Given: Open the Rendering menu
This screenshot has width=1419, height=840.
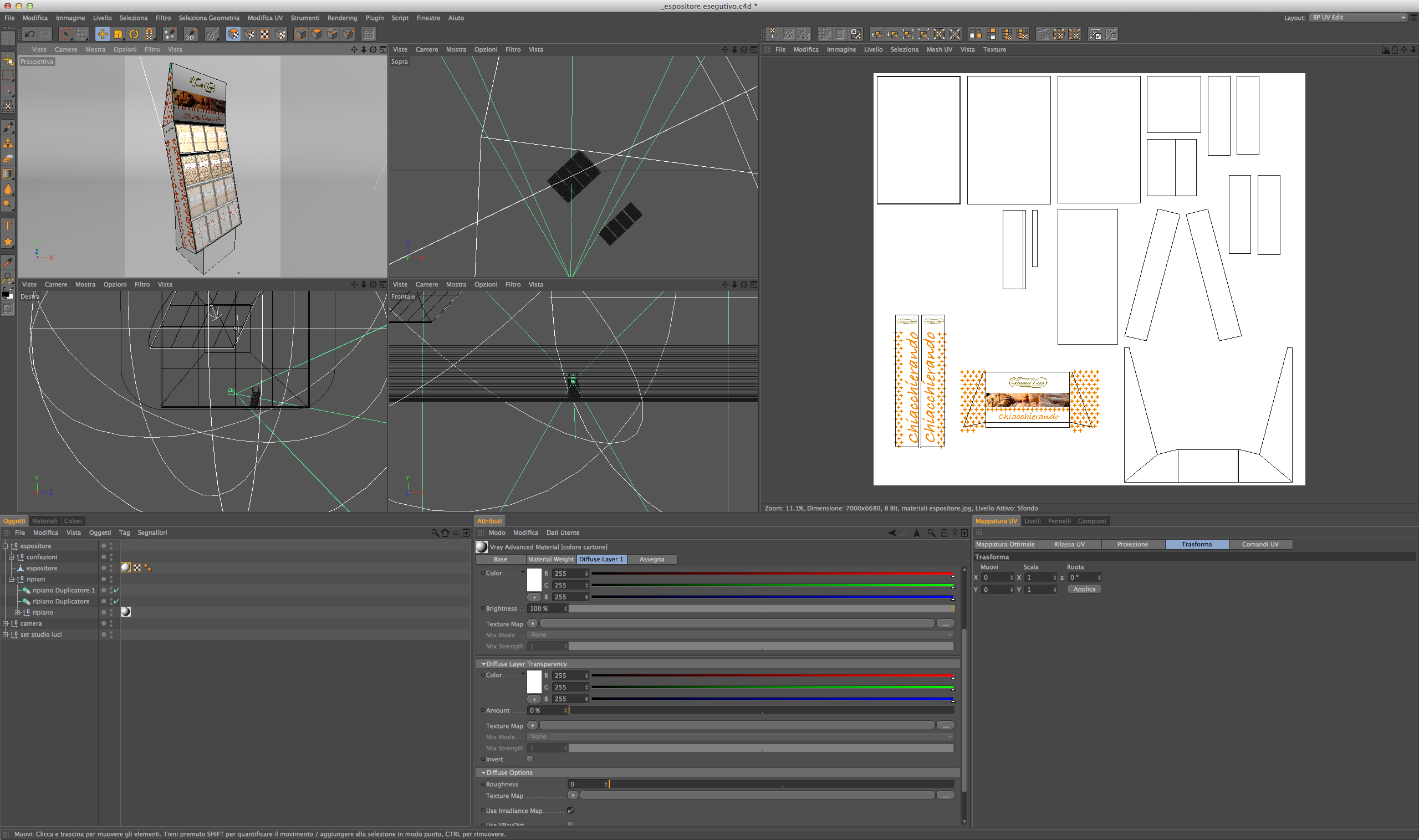Looking at the screenshot, I should [x=342, y=18].
